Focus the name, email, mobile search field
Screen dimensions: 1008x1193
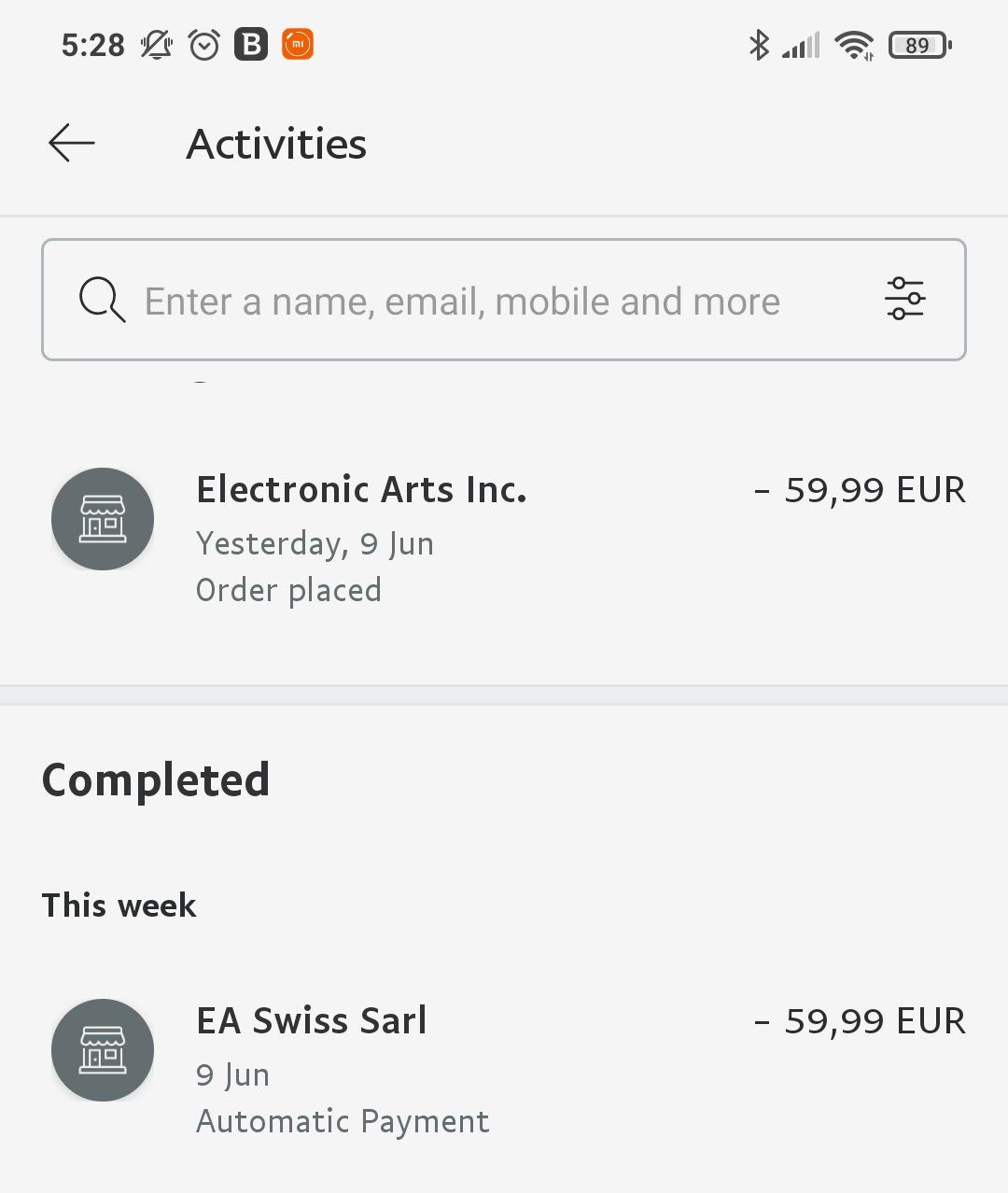click(x=504, y=300)
